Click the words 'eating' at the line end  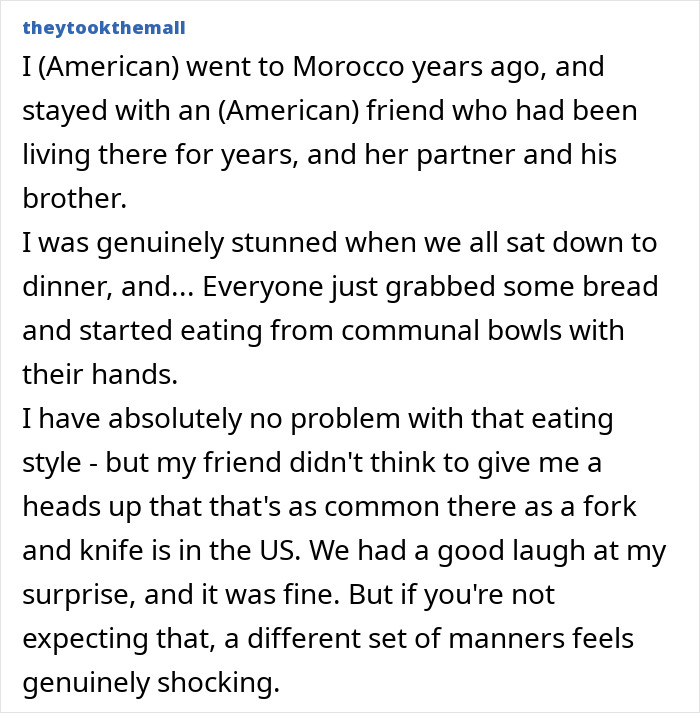(564, 418)
